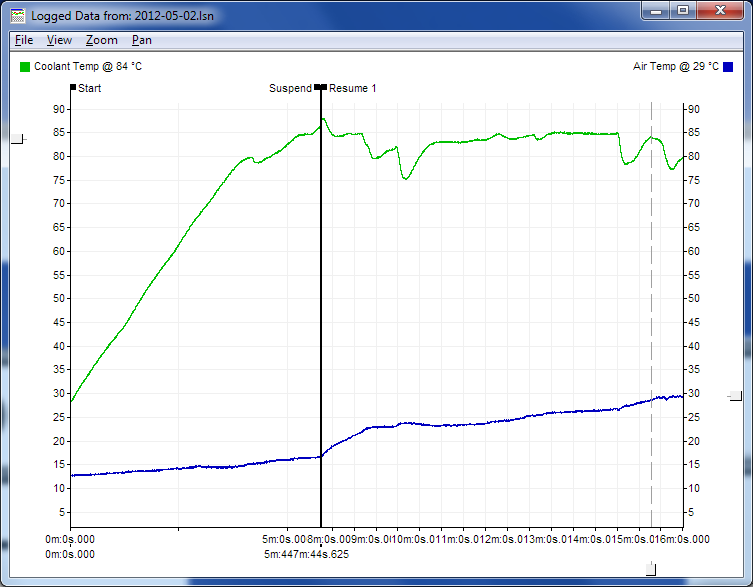Select the Air Temp @ 29 °C legend label
Image resolution: width=753 pixels, height=587 pixels.
pyautogui.click(x=676, y=66)
